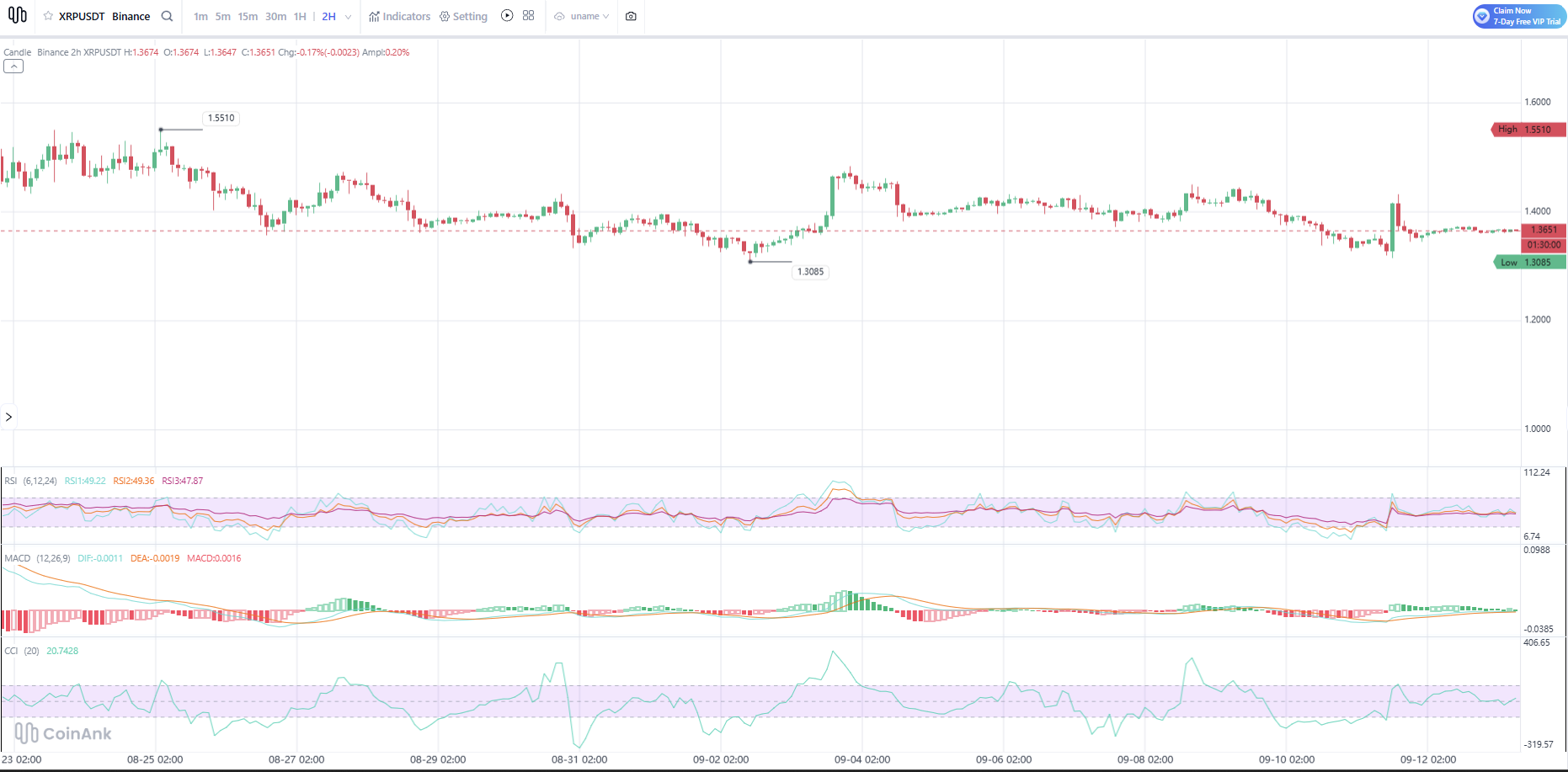Click the MACD (12,26,9) indicator label
This screenshot has height=772, width=1568.
(37, 558)
